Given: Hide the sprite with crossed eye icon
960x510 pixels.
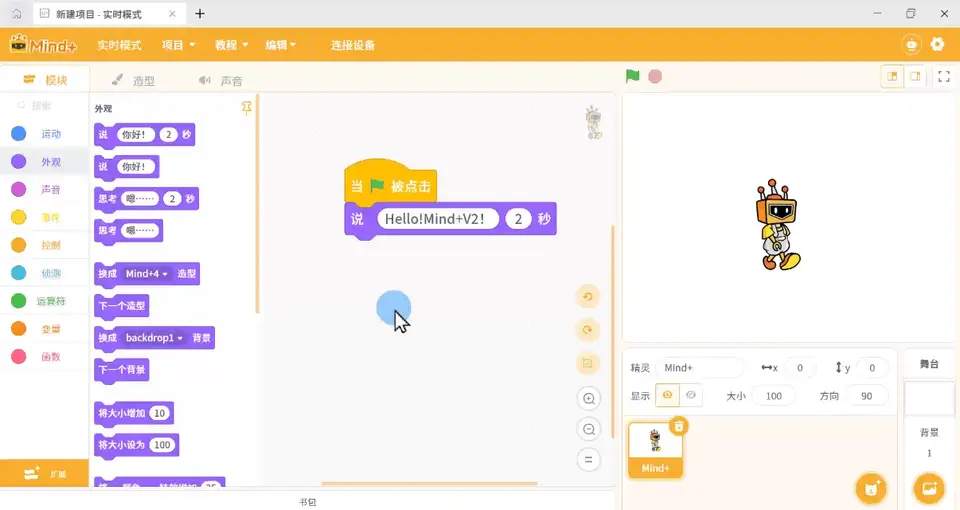Looking at the screenshot, I should pos(691,395).
